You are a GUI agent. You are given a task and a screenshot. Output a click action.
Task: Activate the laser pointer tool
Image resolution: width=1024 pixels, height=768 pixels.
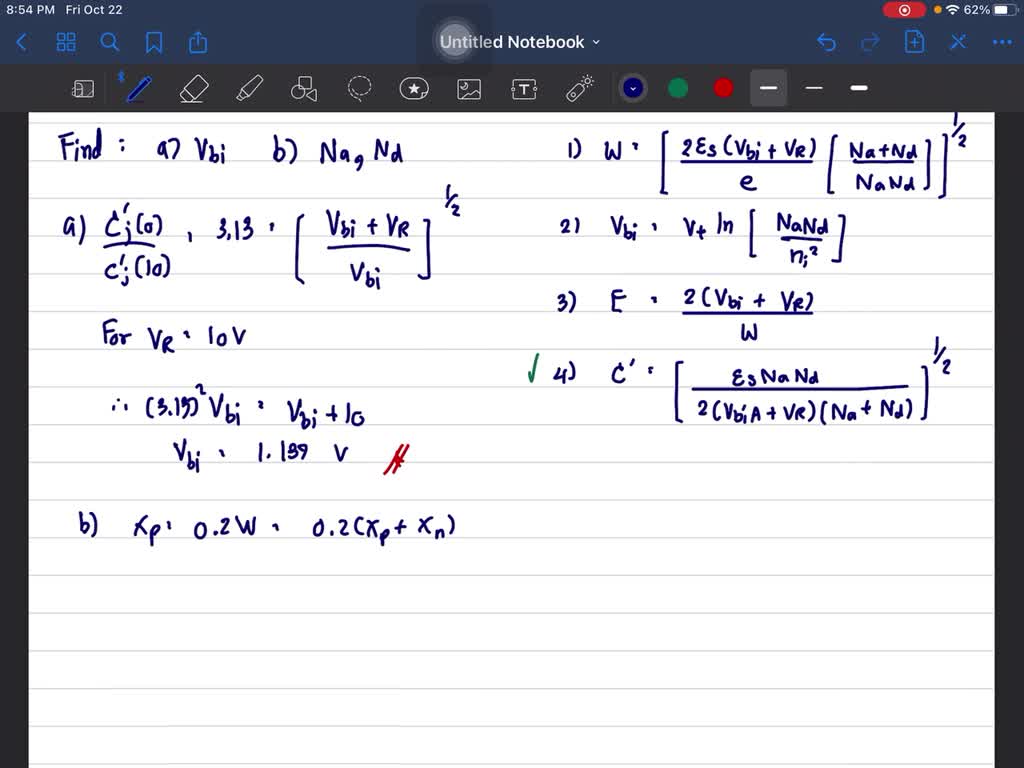coord(580,88)
